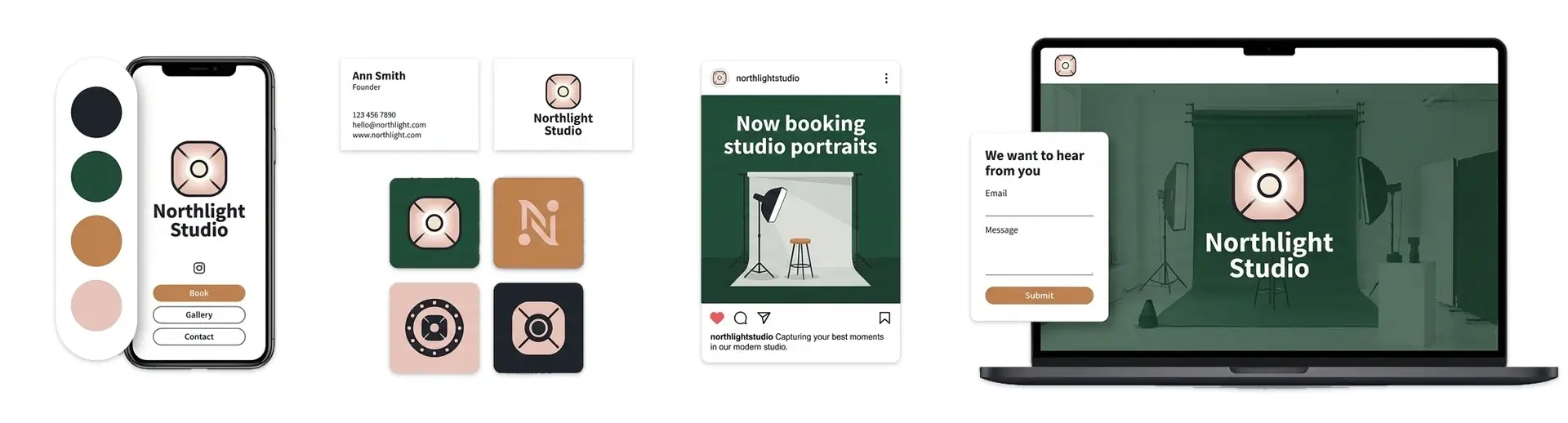1568x423 pixels.
Task: Open the three-dot post options menu
Action: click(x=886, y=78)
